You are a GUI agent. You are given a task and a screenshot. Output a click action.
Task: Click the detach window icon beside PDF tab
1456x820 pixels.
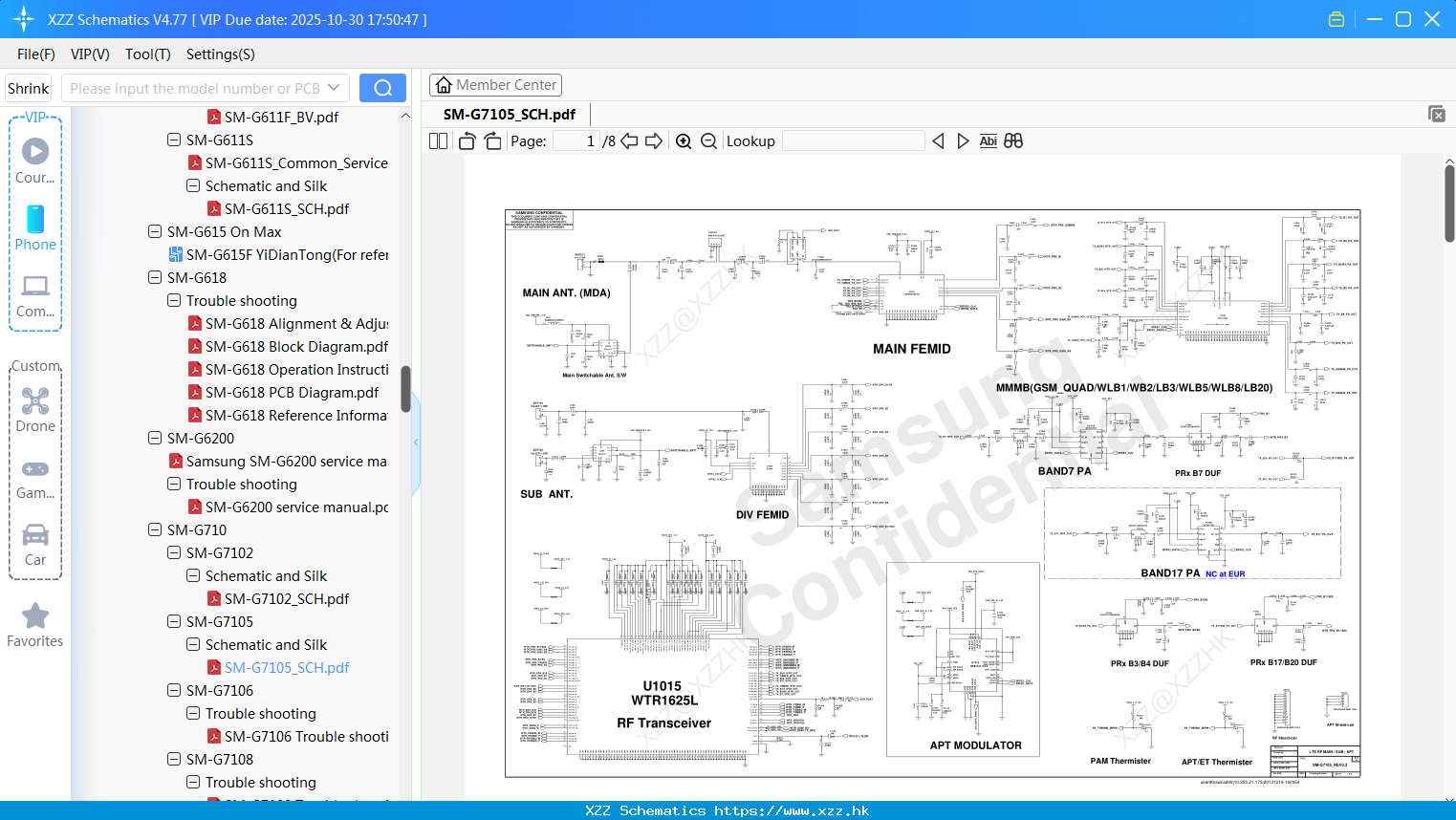point(1437,114)
